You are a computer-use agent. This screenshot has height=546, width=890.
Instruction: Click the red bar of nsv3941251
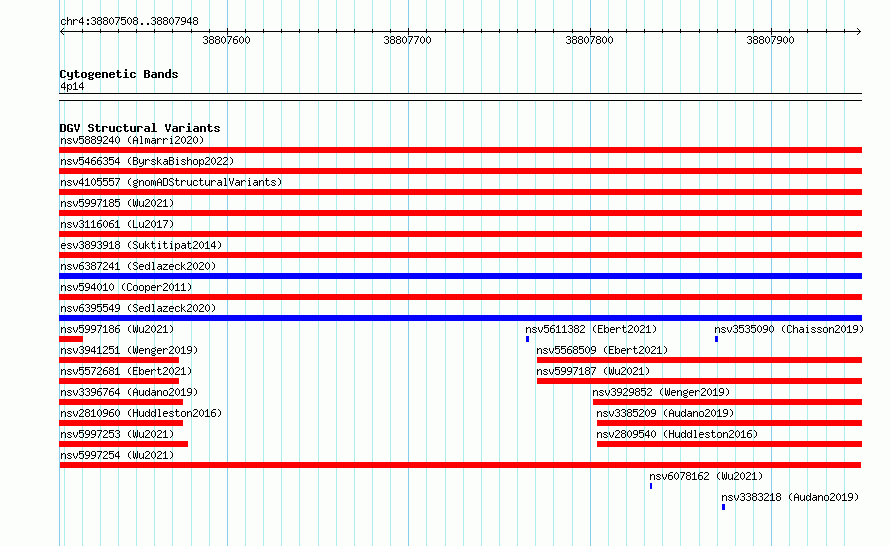119,360
